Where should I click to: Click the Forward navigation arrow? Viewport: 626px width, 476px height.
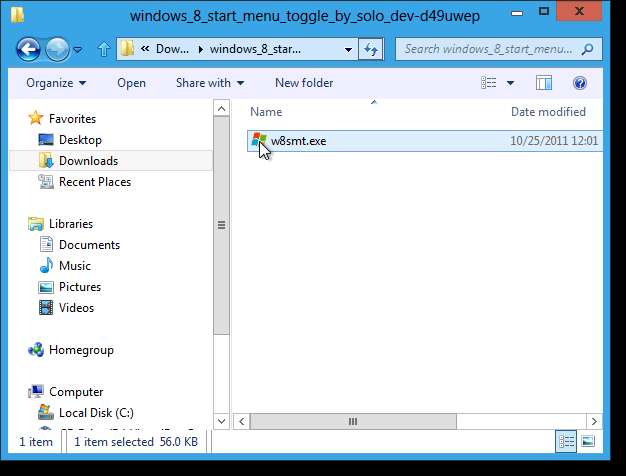pos(58,48)
